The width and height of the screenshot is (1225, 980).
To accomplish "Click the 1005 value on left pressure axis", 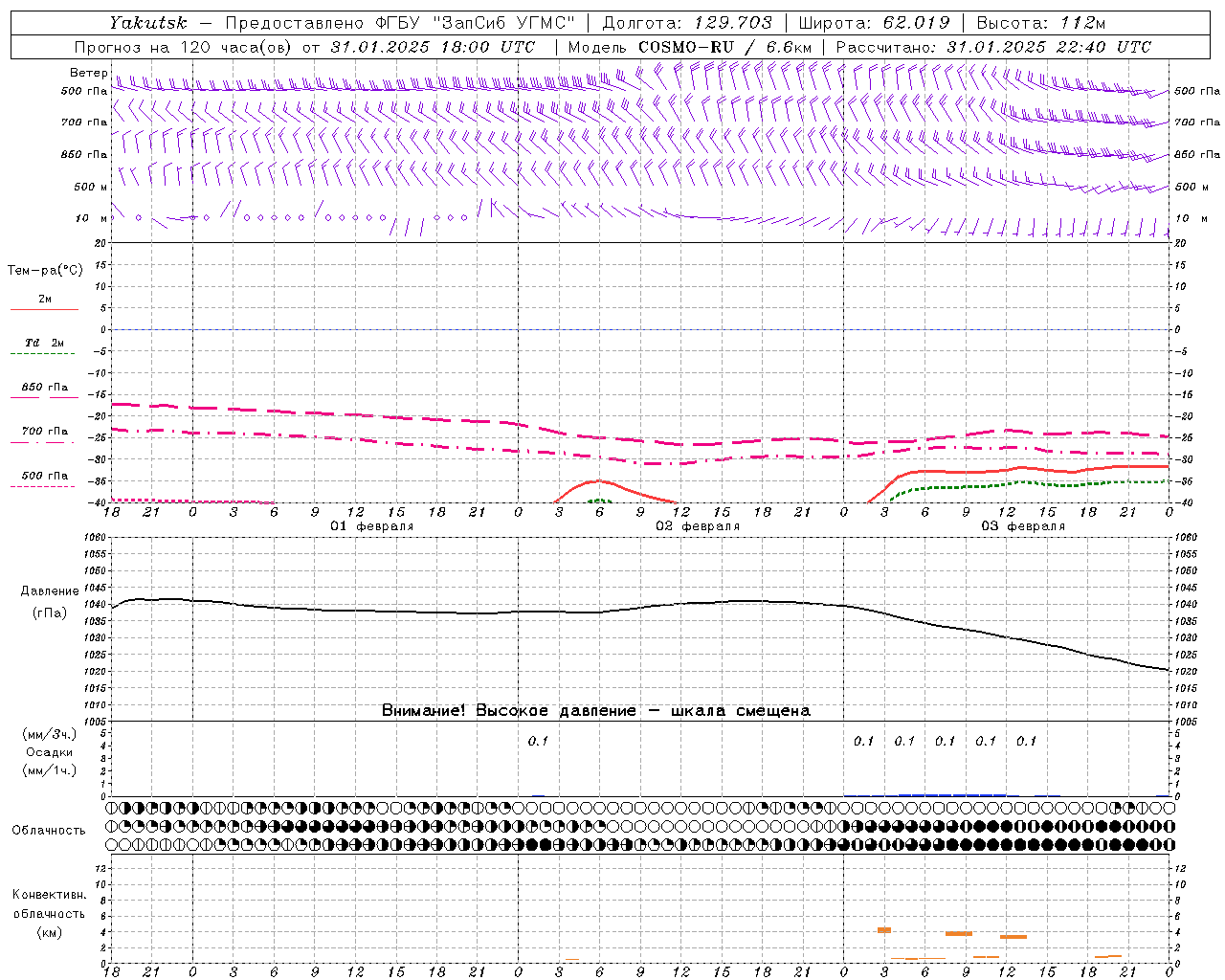I will [x=97, y=722].
